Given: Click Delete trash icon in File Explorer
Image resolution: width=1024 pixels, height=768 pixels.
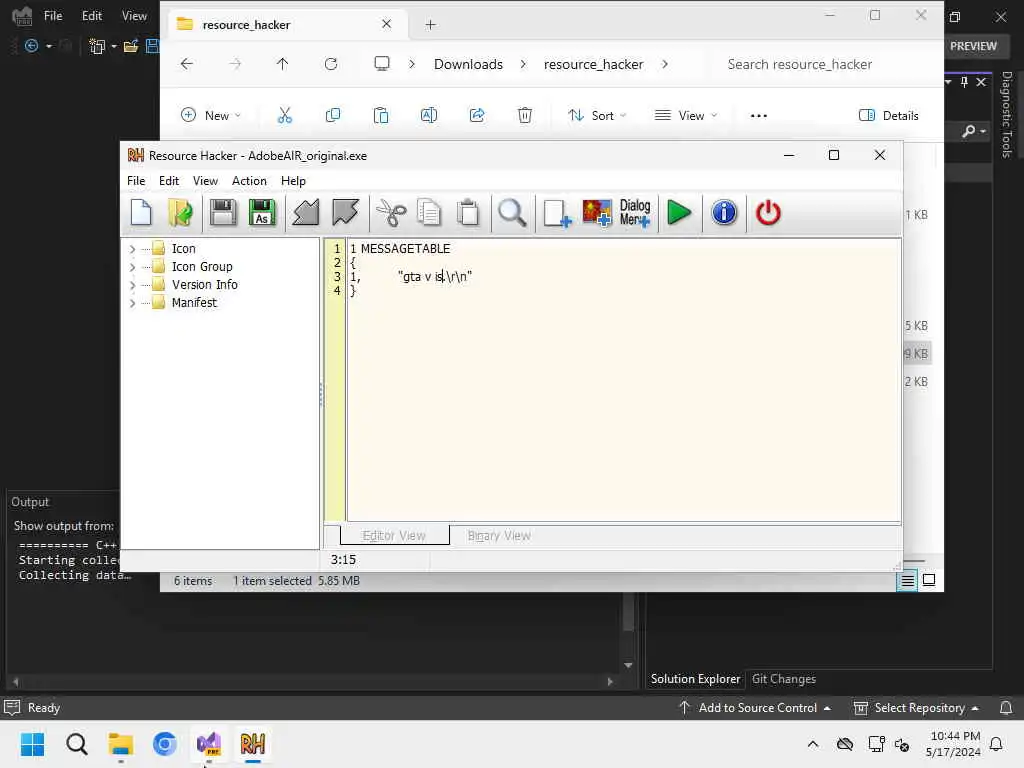Looking at the screenshot, I should [x=524, y=116].
